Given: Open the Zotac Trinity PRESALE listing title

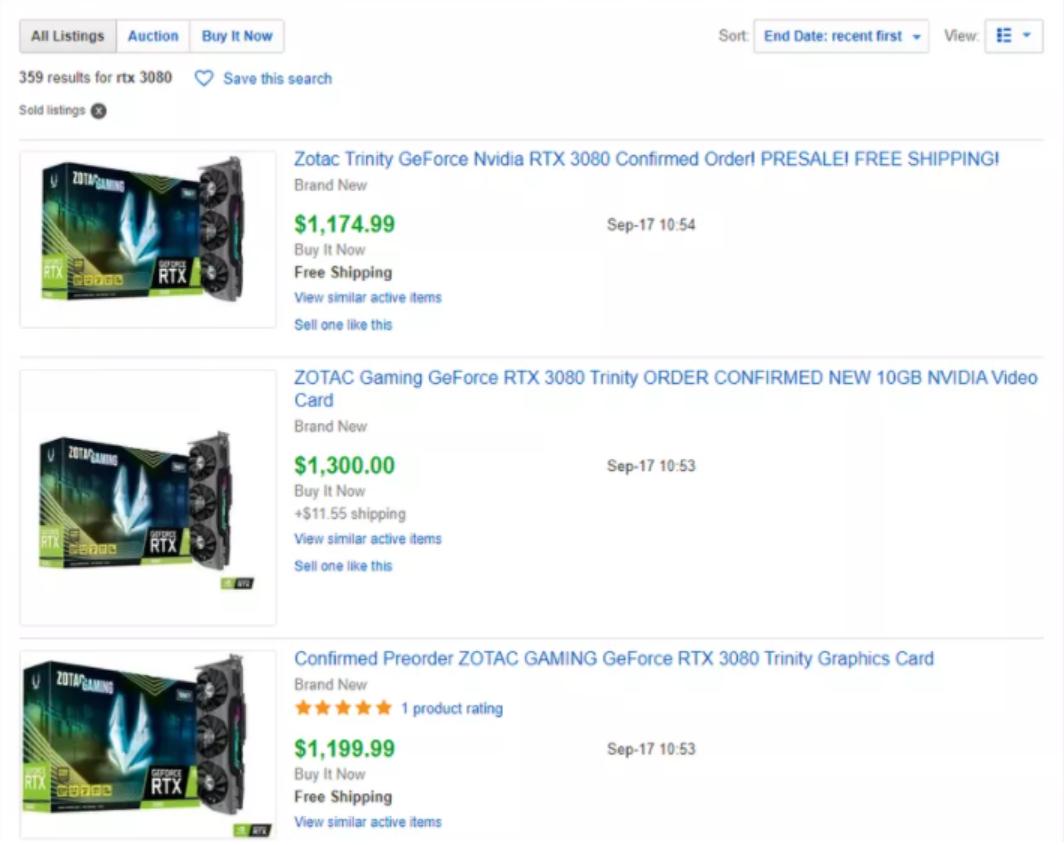Looking at the screenshot, I should (645, 158).
